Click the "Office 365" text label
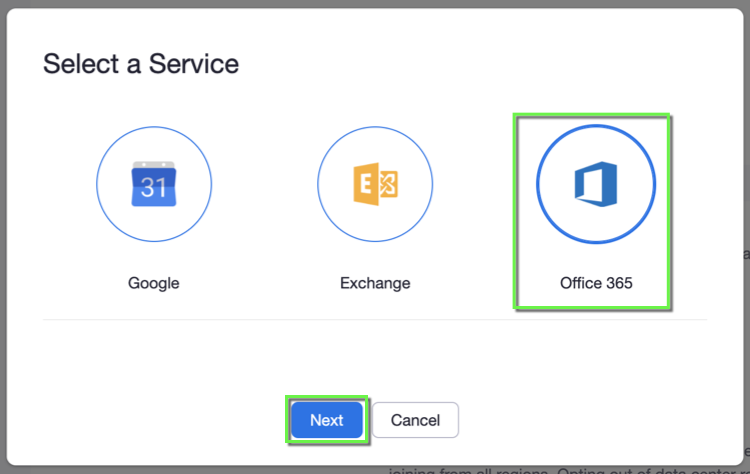The height and width of the screenshot is (474, 750). click(x=596, y=283)
